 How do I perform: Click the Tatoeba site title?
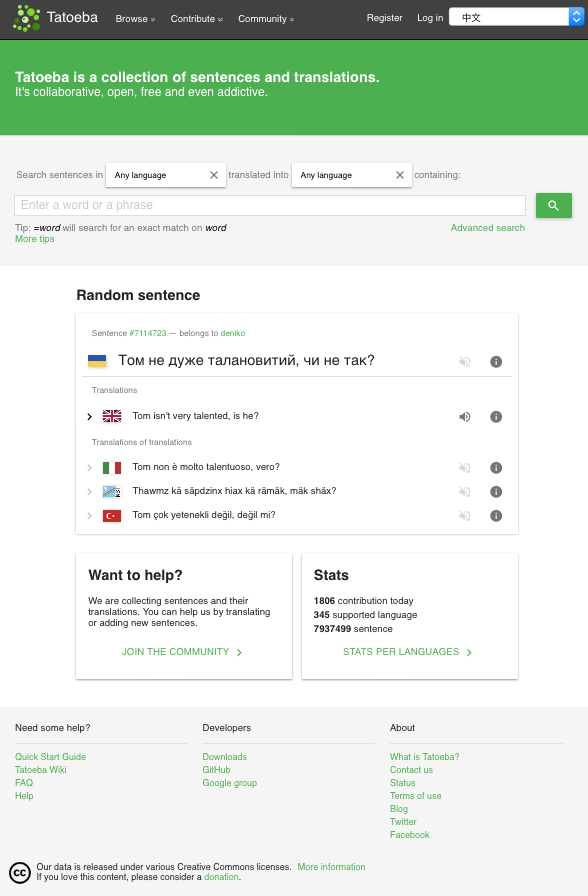tap(73, 18)
